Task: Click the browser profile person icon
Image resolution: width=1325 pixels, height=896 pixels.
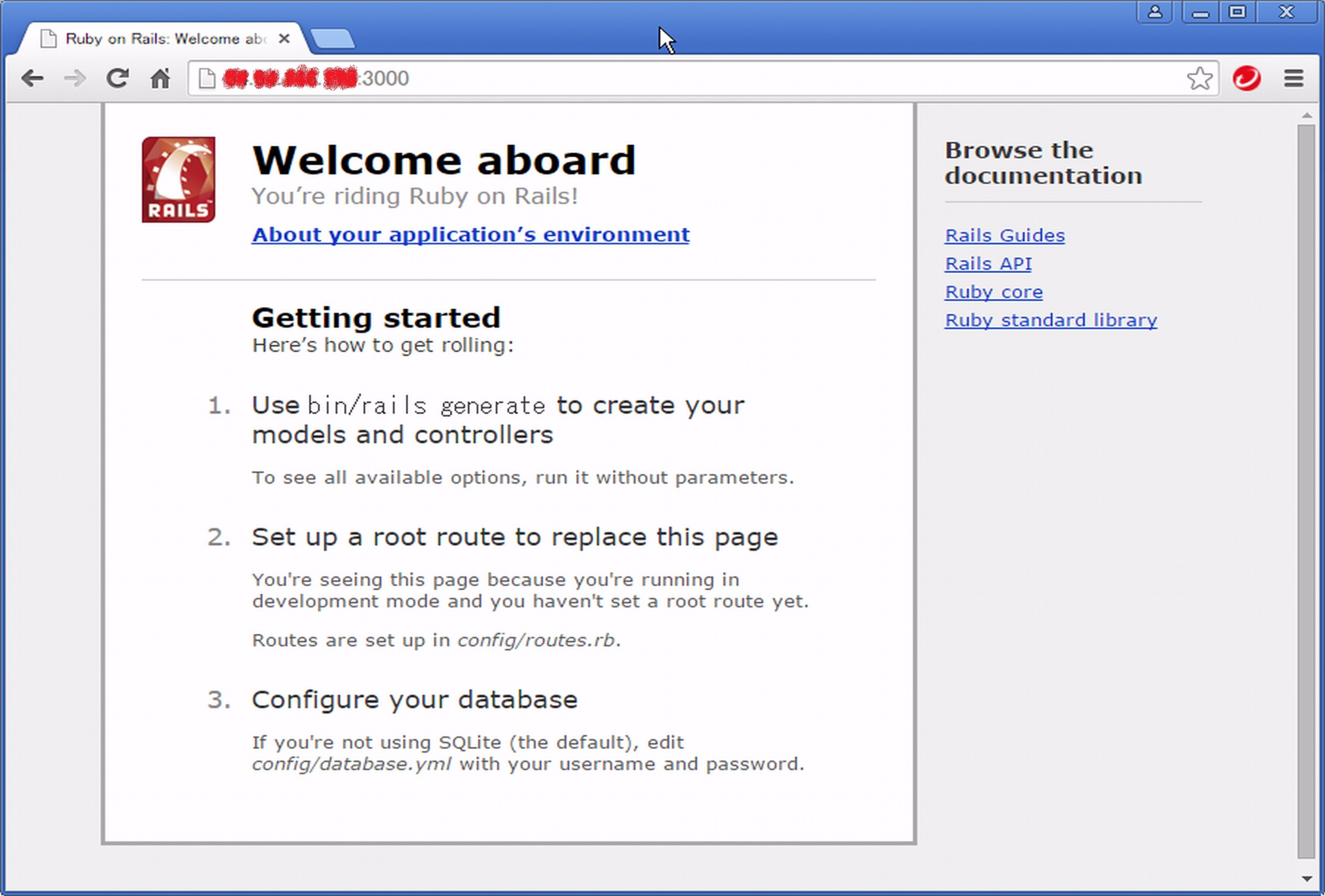Action: click(1156, 11)
